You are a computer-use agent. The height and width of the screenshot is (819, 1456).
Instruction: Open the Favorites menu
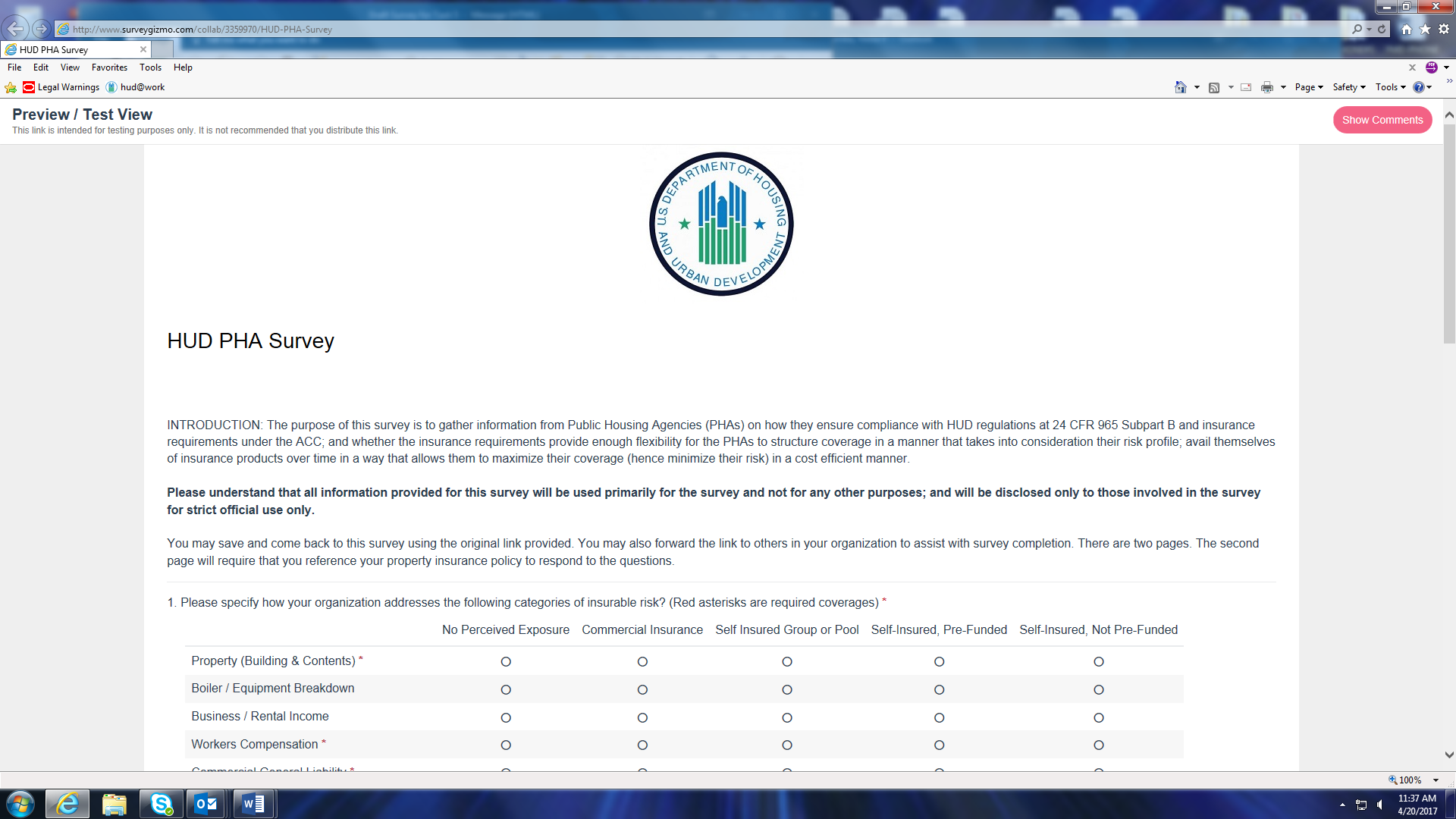(x=109, y=67)
